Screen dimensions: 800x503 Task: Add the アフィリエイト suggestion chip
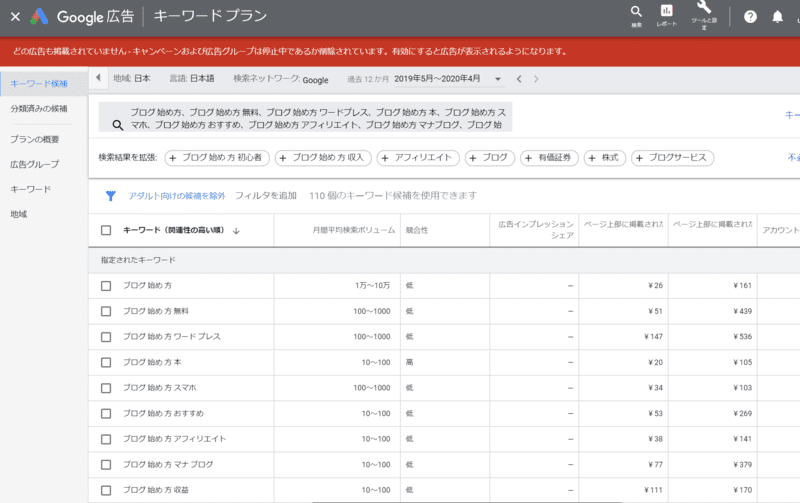pyautogui.click(x=418, y=158)
